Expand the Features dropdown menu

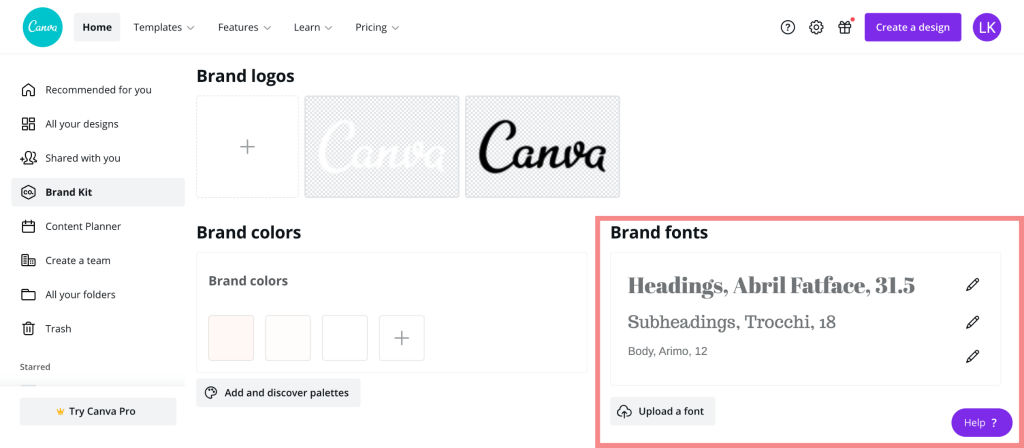point(244,27)
